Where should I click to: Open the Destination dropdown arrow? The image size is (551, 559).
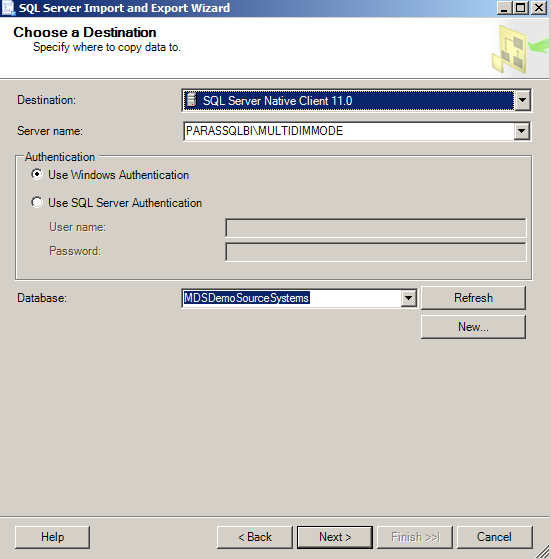coord(522,100)
